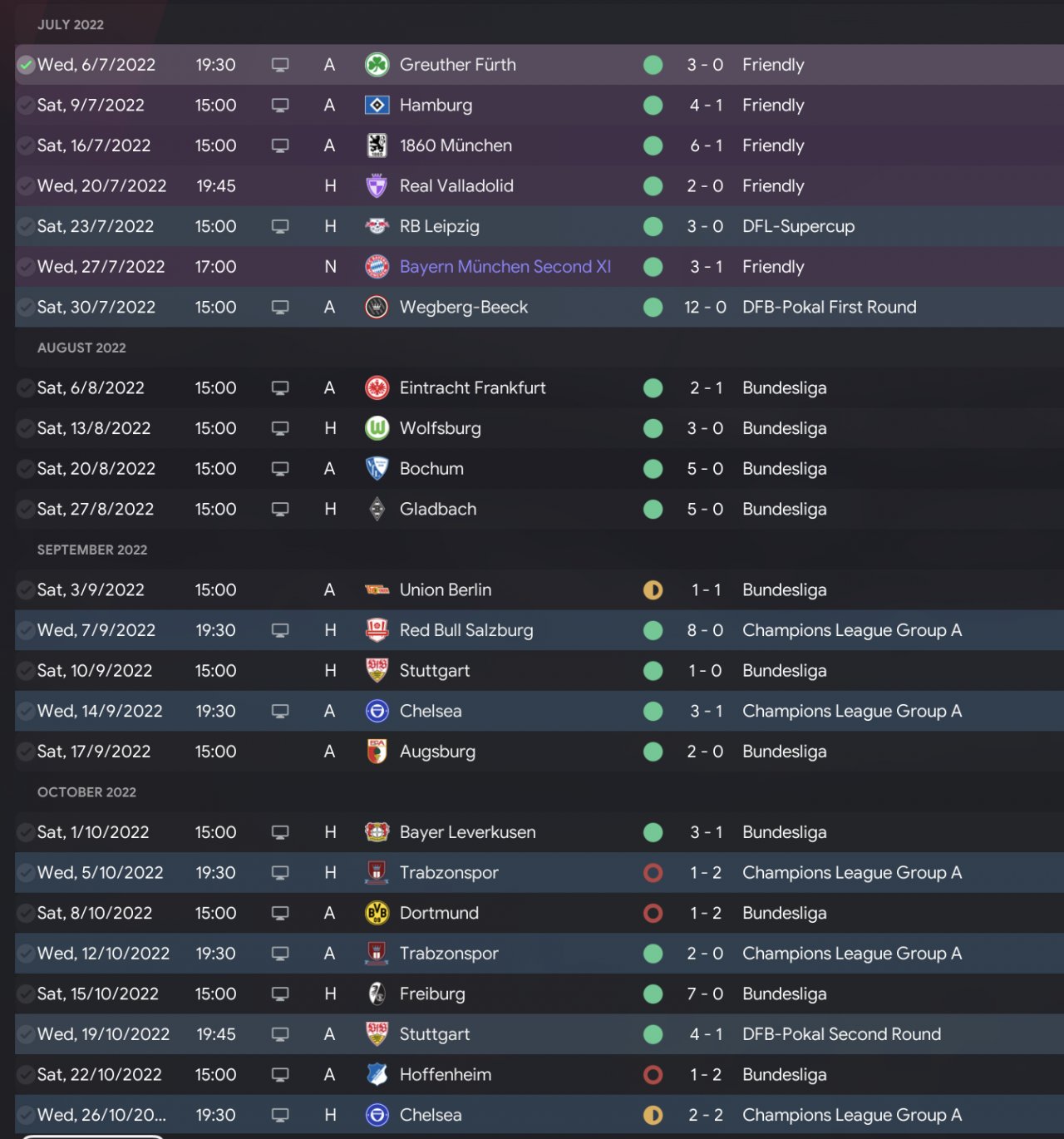The height and width of the screenshot is (1139, 1064).
Task: Click the Greuther Fürth club crest
Action: pyautogui.click(x=377, y=65)
